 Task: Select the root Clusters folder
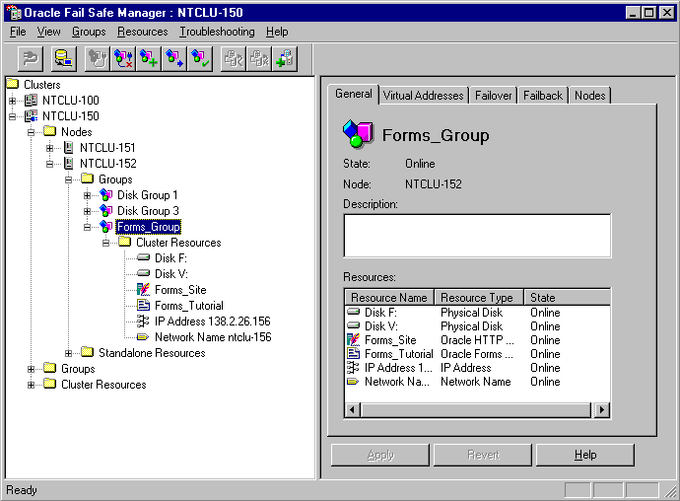pyautogui.click(x=42, y=85)
